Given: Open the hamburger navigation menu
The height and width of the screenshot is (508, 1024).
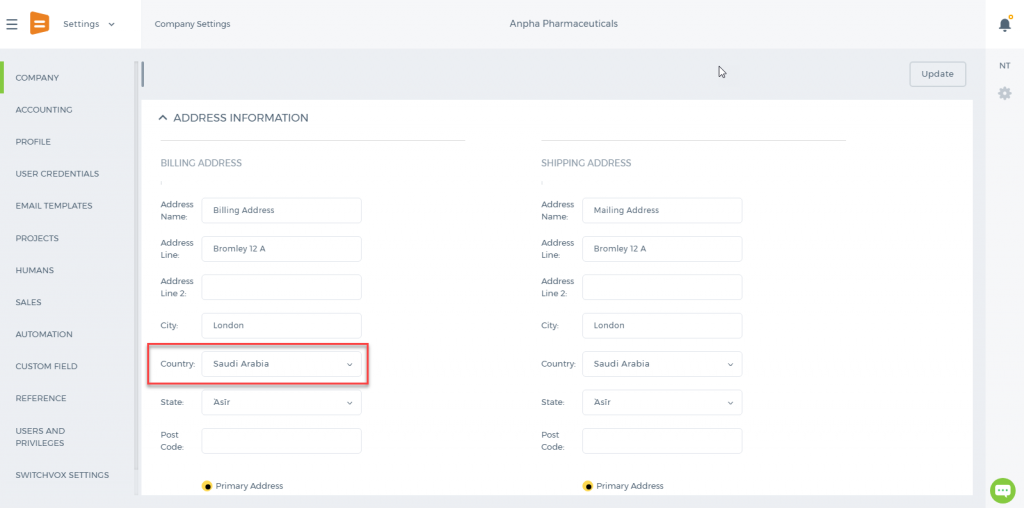Looking at the screenshot, I should 12,25.
